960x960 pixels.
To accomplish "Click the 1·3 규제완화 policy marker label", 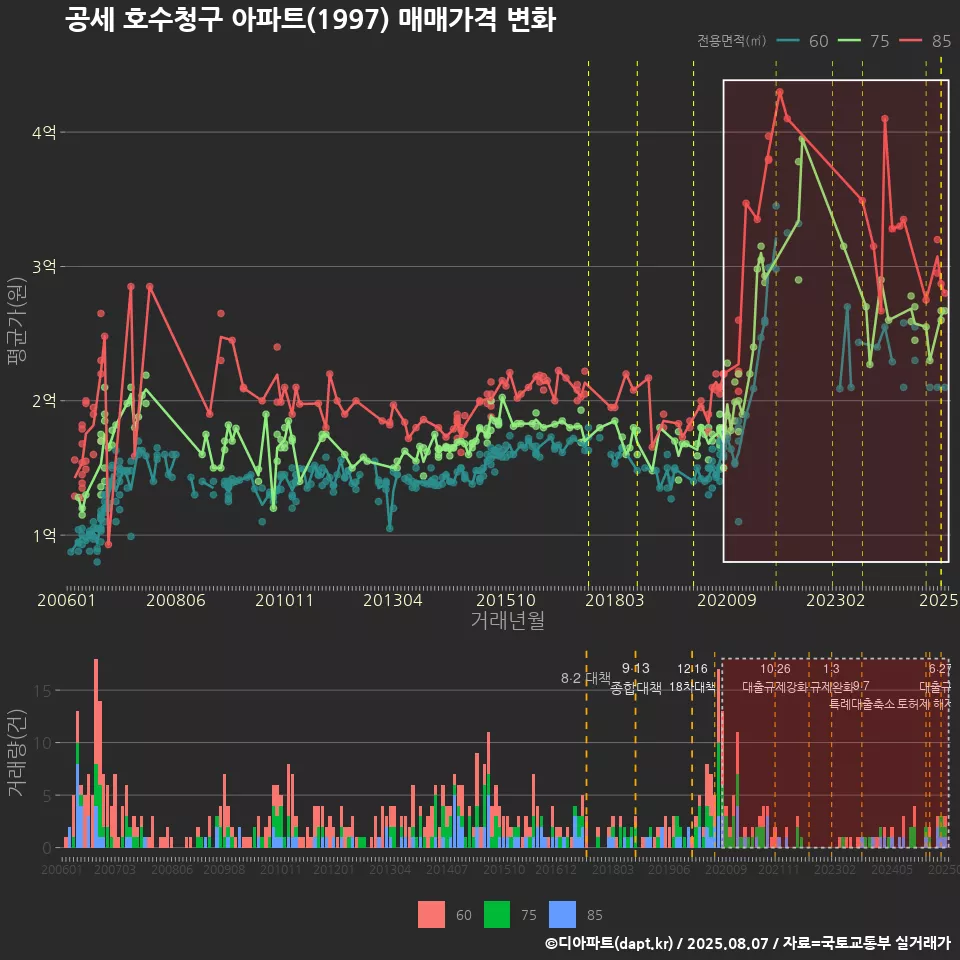I will click(831, 678).
